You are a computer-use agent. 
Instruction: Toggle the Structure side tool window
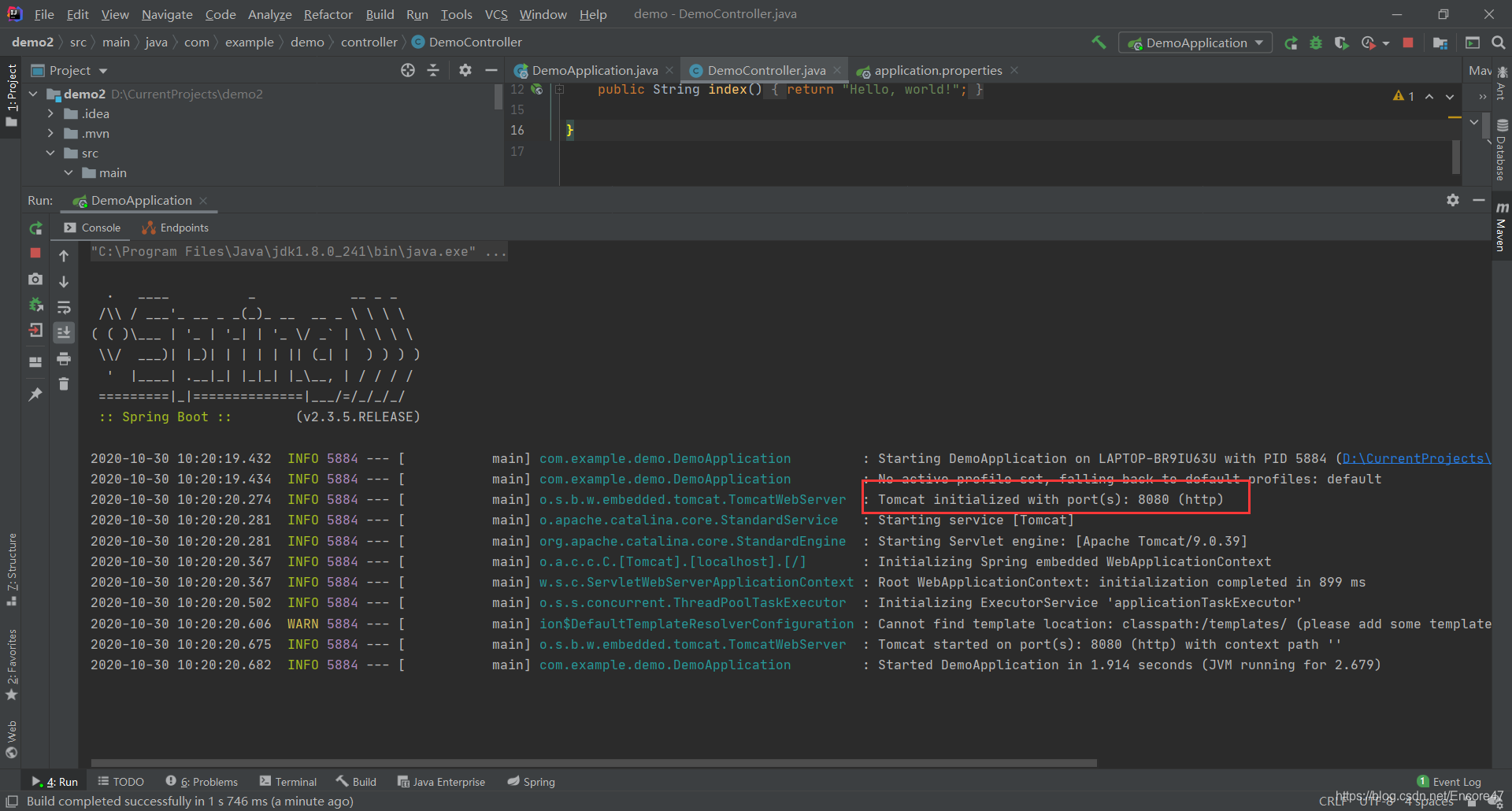12,569
